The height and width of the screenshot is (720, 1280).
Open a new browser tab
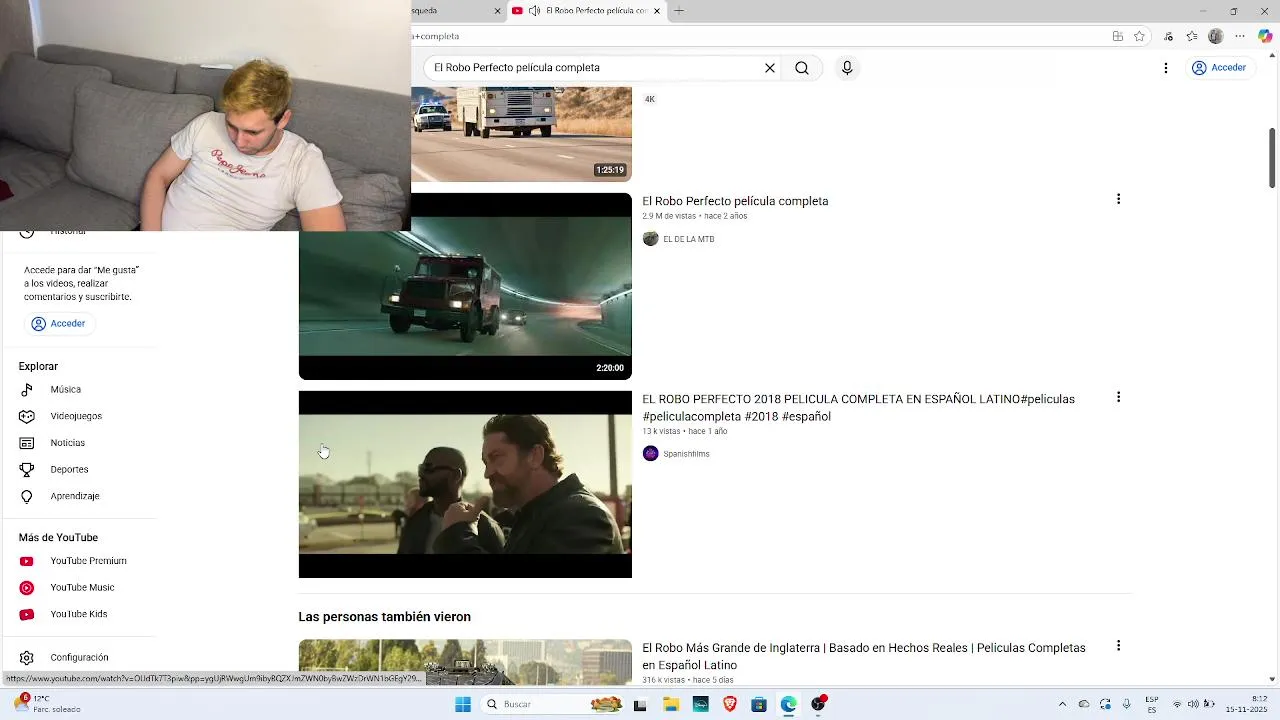coord(679,11)
